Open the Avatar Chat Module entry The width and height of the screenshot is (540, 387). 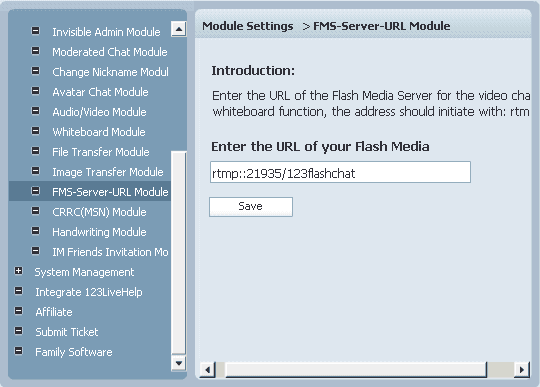point(100,92)
